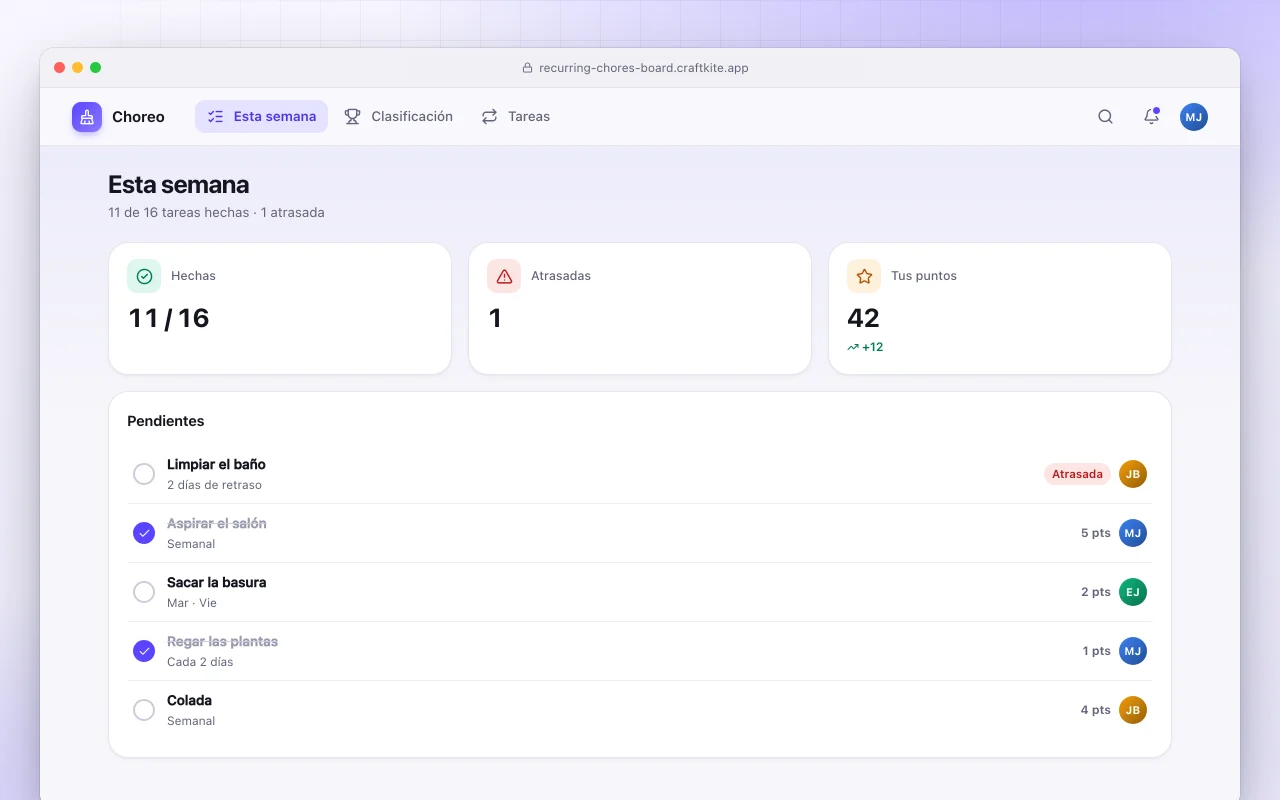Click EJ avatar on Sacar la basura

[1132, 592]
